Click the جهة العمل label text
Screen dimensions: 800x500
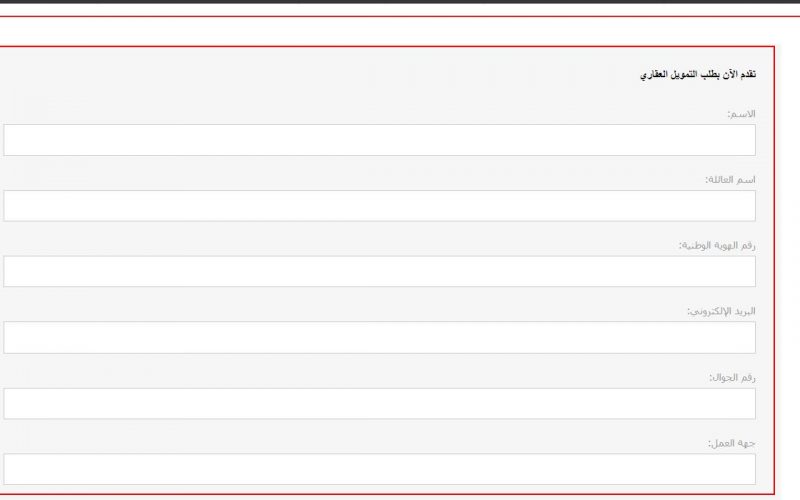732,443
